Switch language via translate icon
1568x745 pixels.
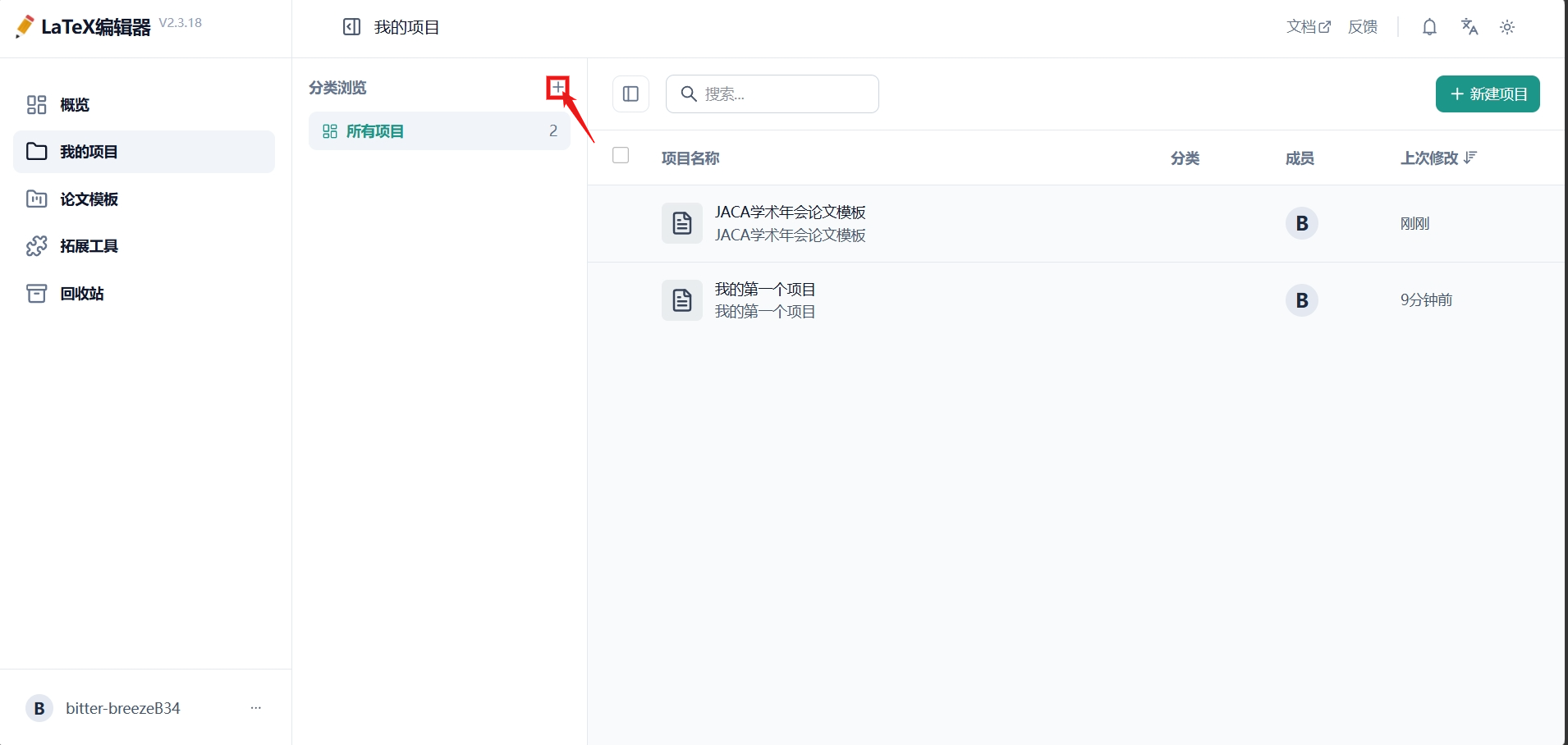click(1469, 27)
